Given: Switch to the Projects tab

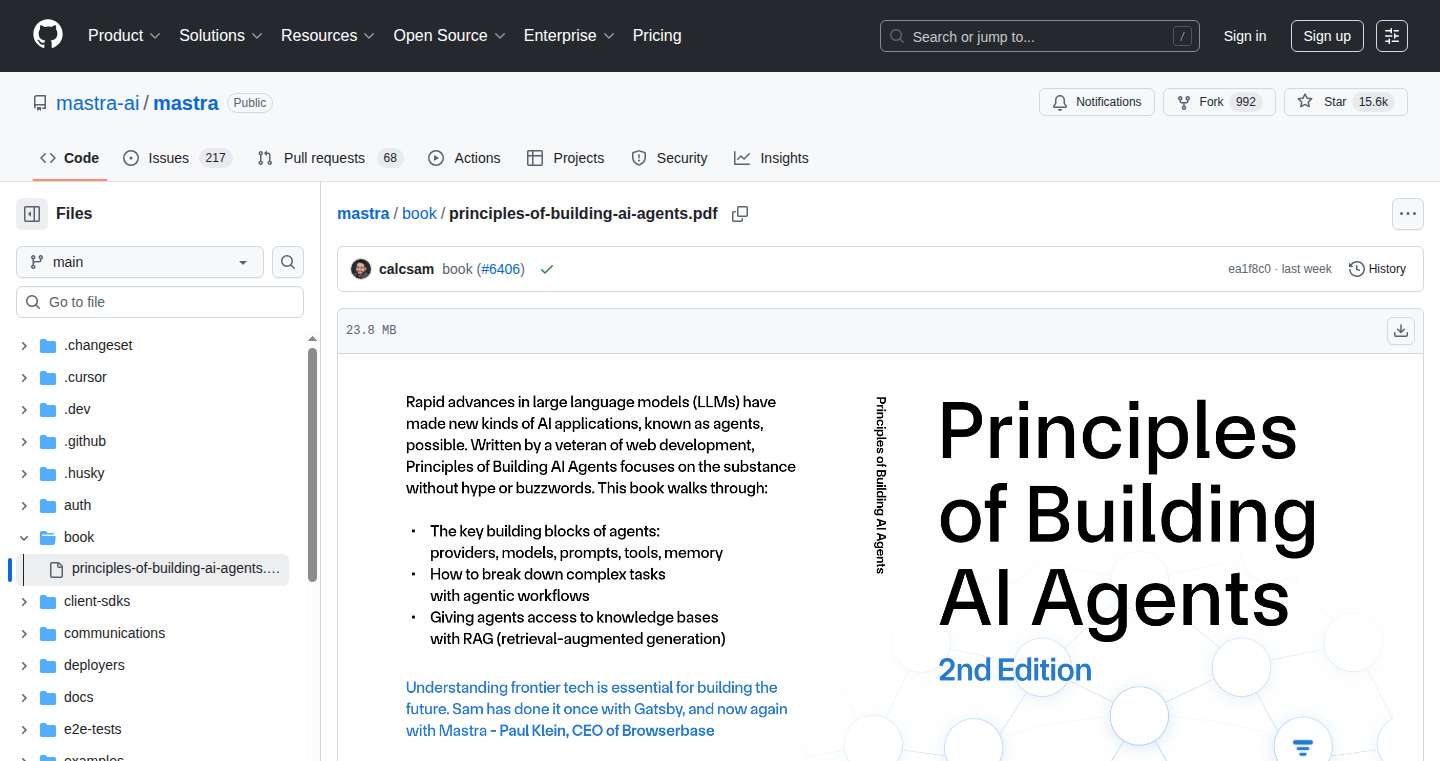Looking at the screenshot, I should (x=566, y=158).
